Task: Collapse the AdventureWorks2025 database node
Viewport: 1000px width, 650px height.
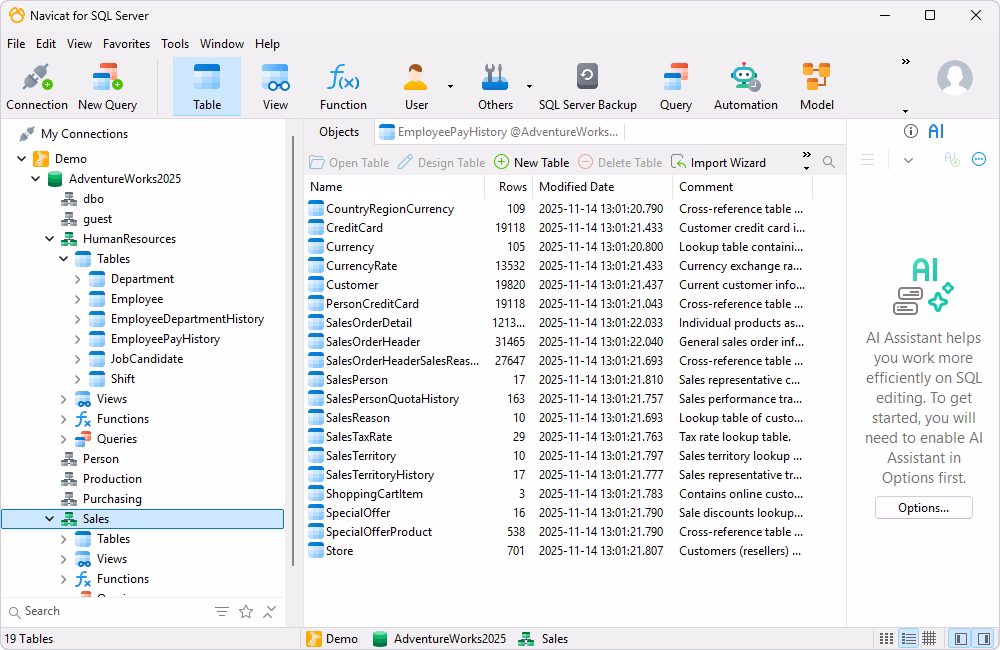Action: [36, 179]
